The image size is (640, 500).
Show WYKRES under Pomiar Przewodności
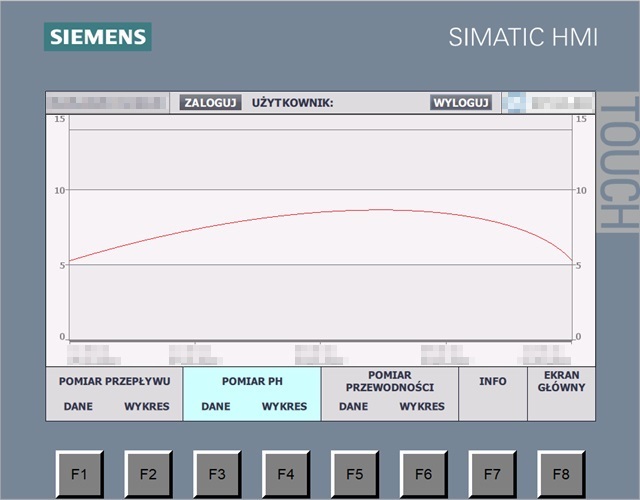coord(422,407)
